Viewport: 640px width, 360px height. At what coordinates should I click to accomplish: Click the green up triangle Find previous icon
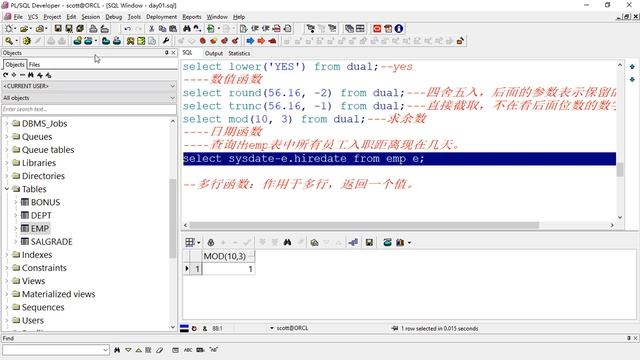coord(138,350)
